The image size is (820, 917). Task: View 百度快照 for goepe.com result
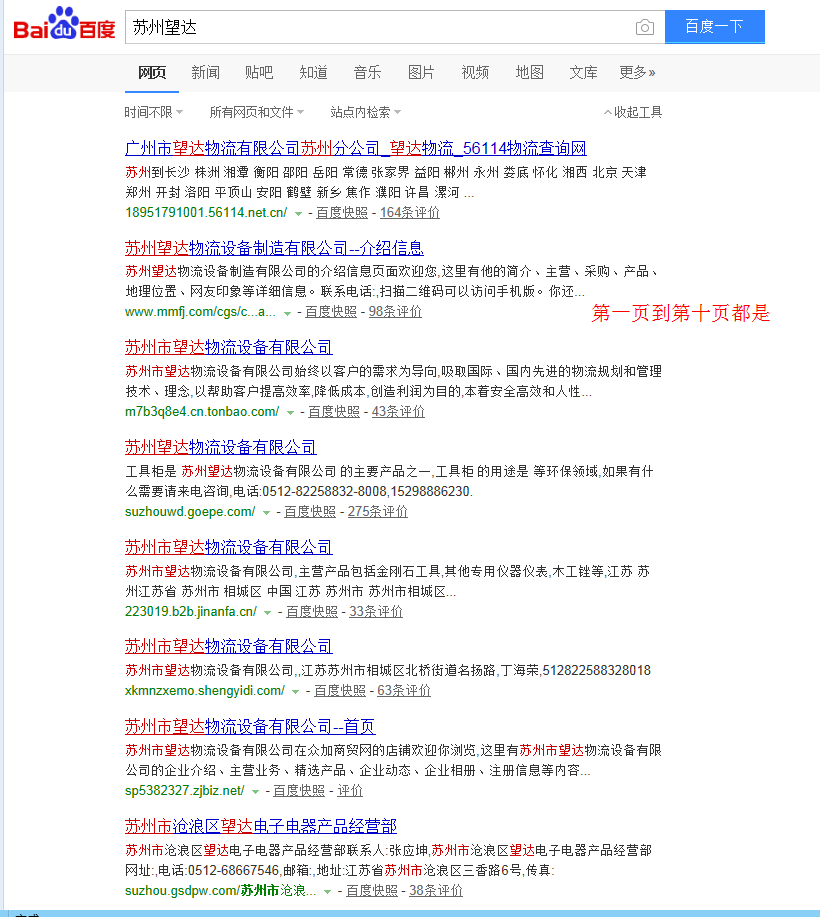pos(310,512)
